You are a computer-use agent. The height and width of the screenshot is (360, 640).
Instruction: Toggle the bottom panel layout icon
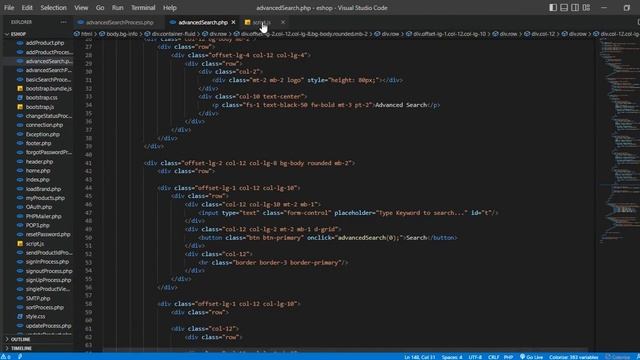[x=564, y=8]
